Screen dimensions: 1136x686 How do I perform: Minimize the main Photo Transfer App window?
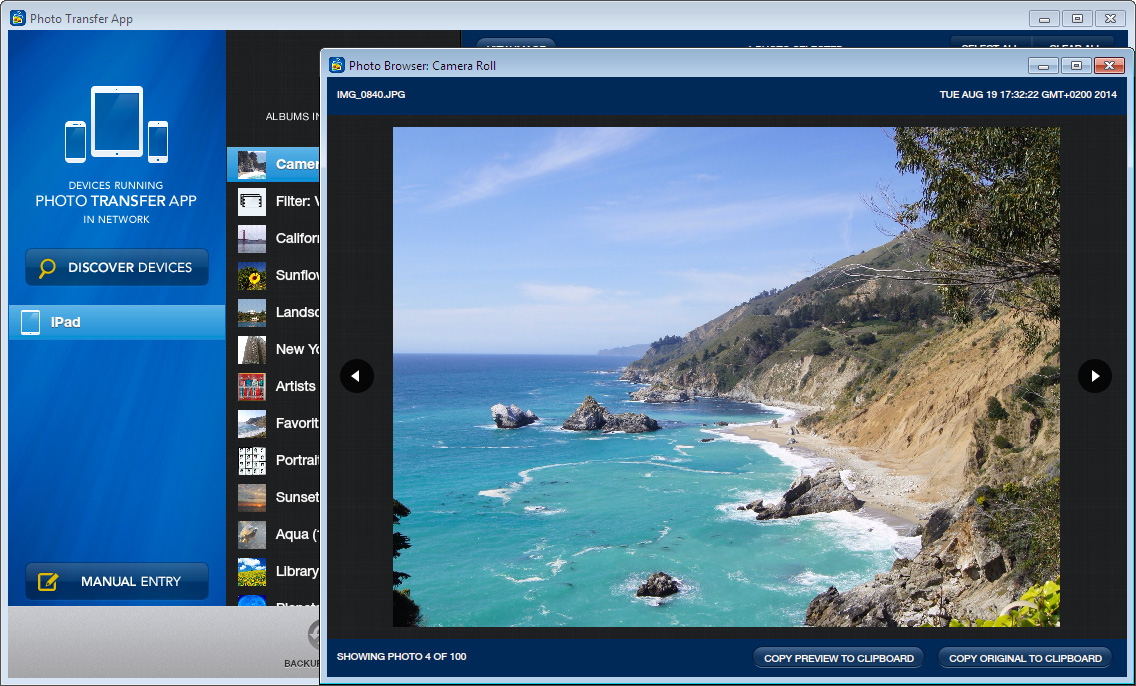1044,19
